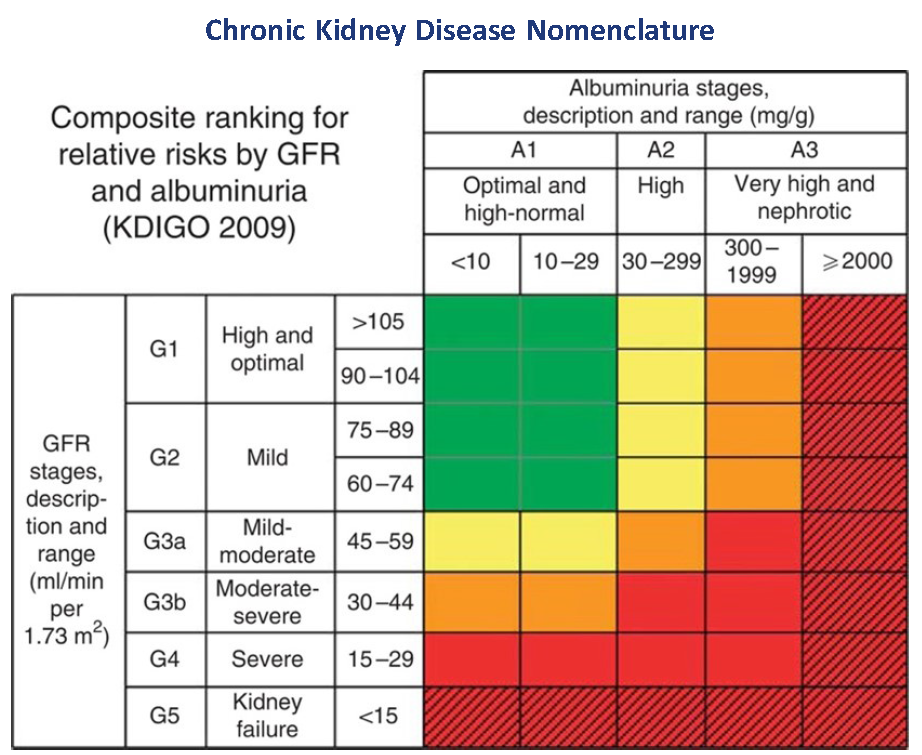Image resolution: width=922 pixels, height=755 pixels.
Task: Select the G3a GFR stage cell
Action: (165, 541)
